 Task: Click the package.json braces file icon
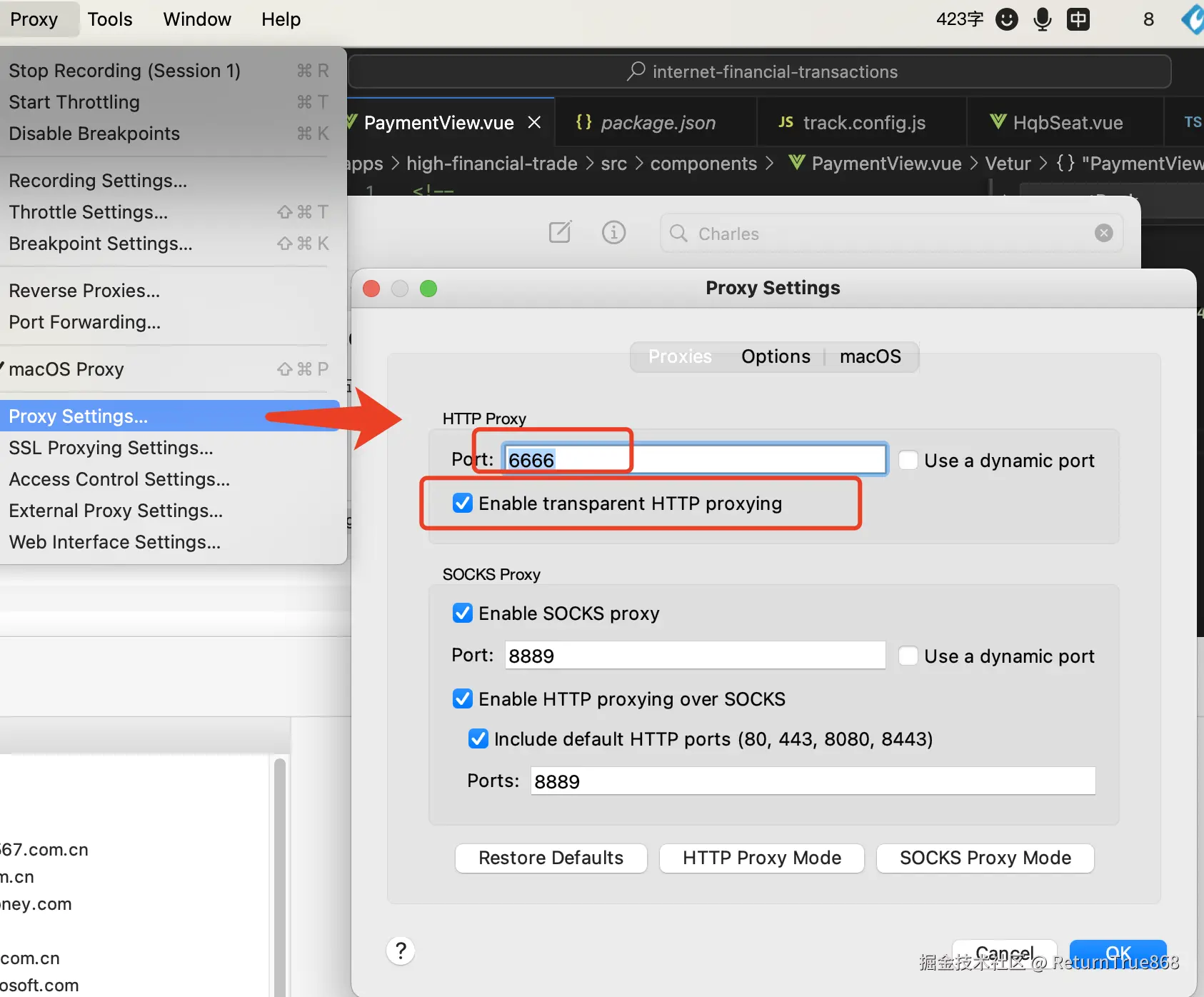(x=583, y=122)
